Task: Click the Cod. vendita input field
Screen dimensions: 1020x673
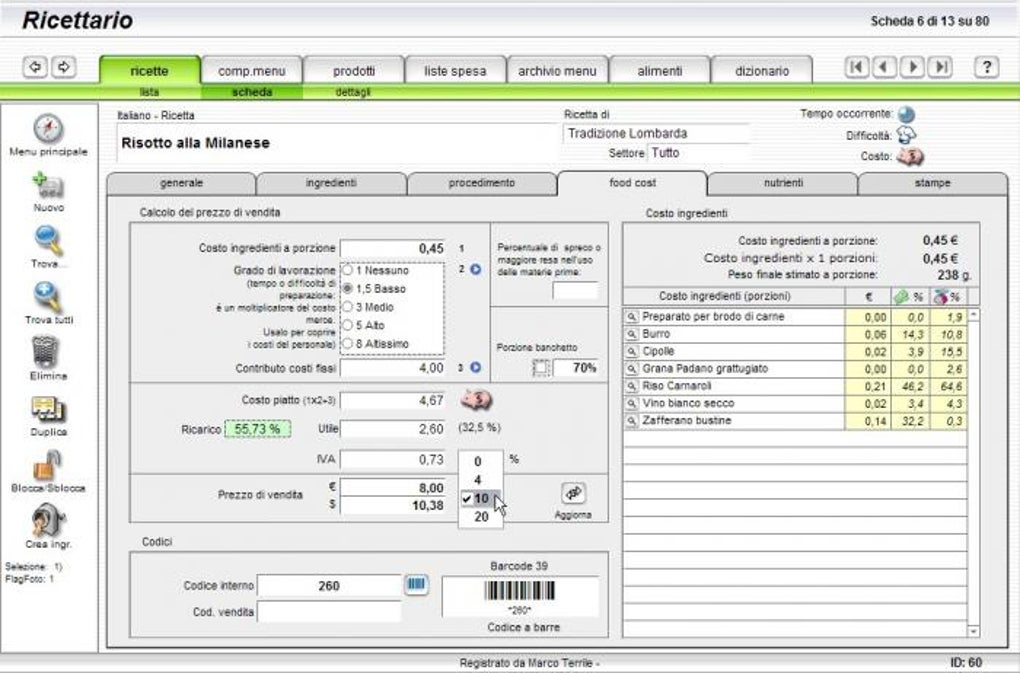Action: pyautogui.click(x=329, y=611)
